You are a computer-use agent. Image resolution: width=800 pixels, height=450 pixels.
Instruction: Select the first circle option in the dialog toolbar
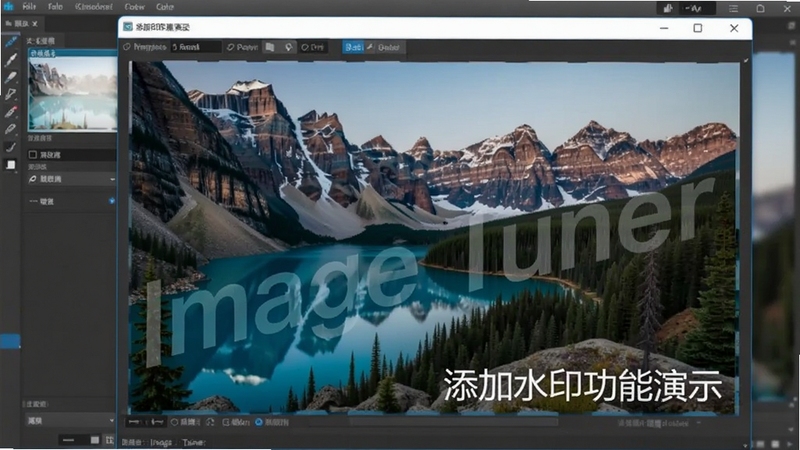127,47
